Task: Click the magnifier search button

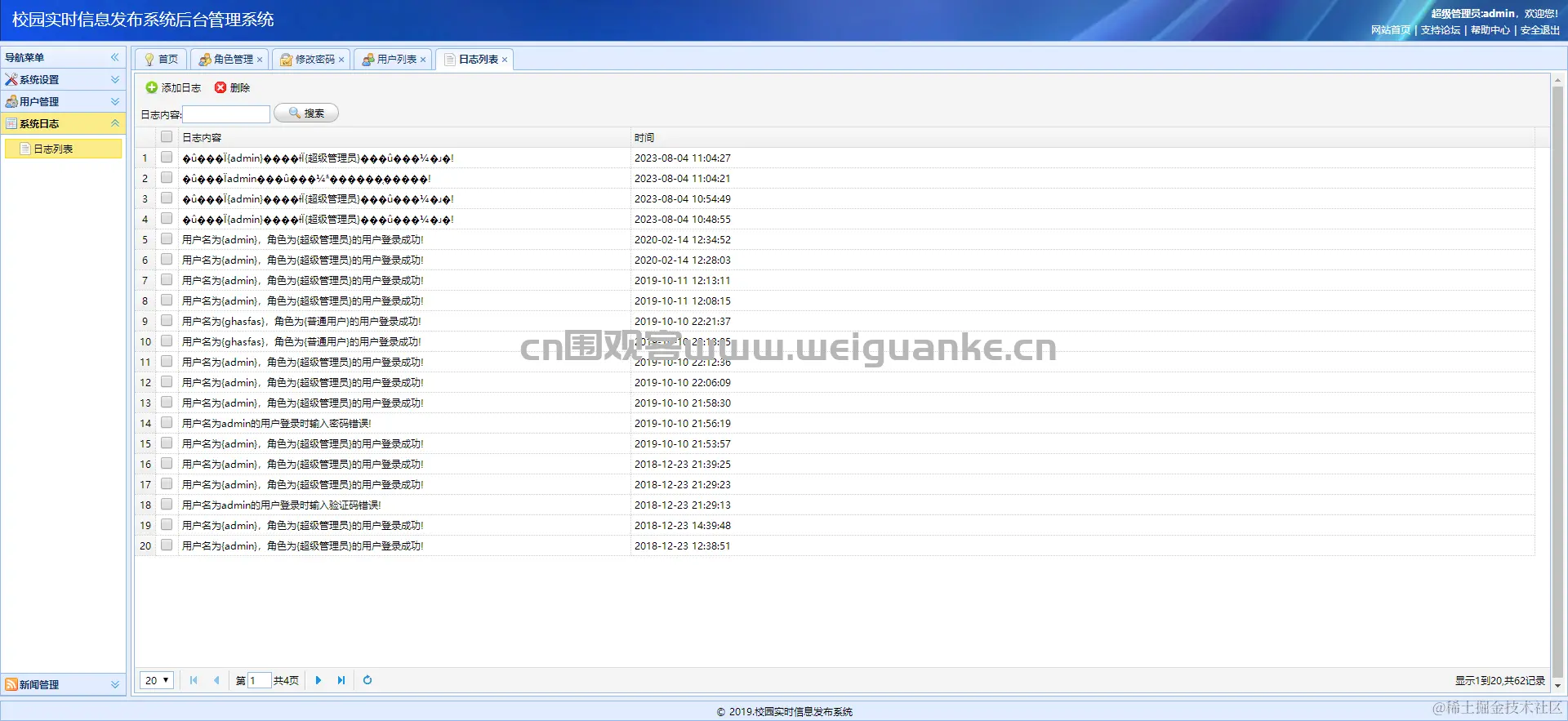Action: coord(306,113)
